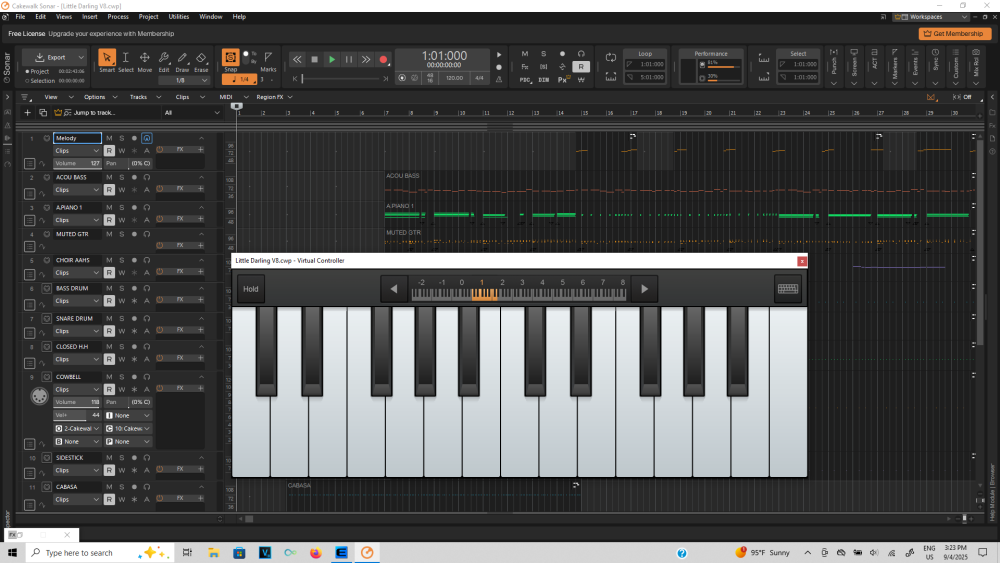Viewport: 1000px width, 563px height.
Task: Open the Melody track Clips dropdown
Action: point(77,150)
